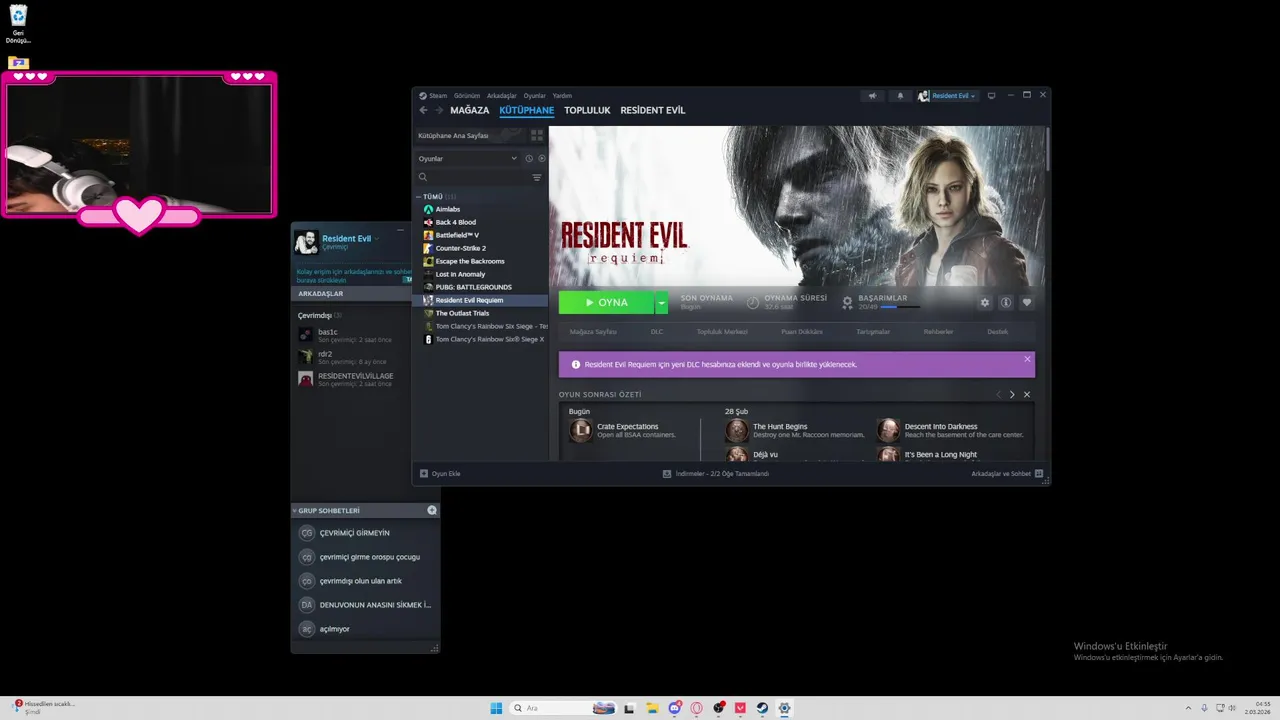Add Resident Evil Requiem to favorites heart

[x=1026, y=303]
